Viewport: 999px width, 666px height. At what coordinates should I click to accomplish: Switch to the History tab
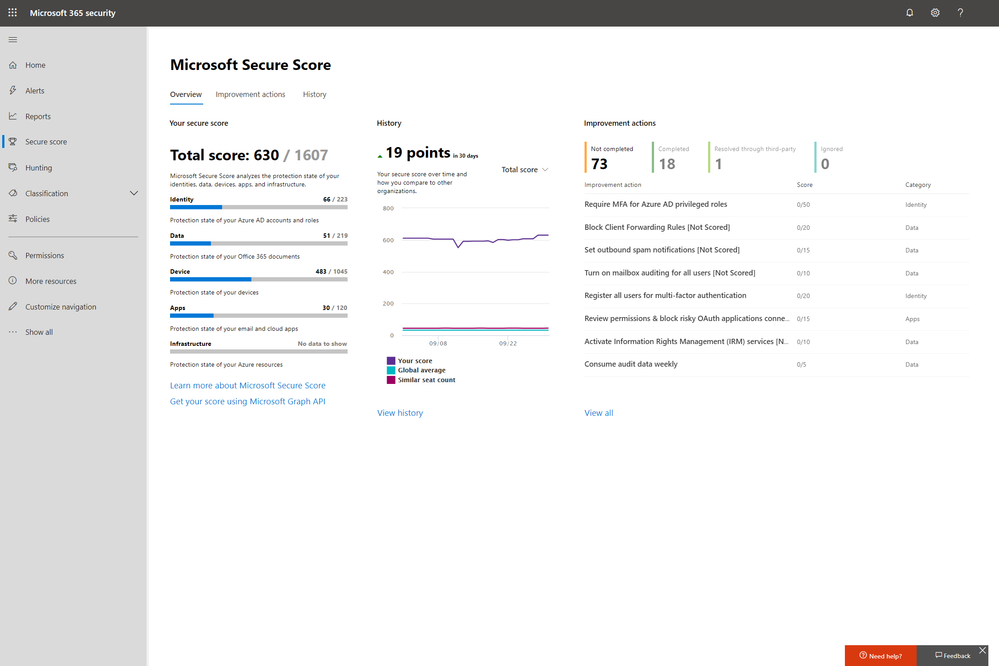pos(314,94)
